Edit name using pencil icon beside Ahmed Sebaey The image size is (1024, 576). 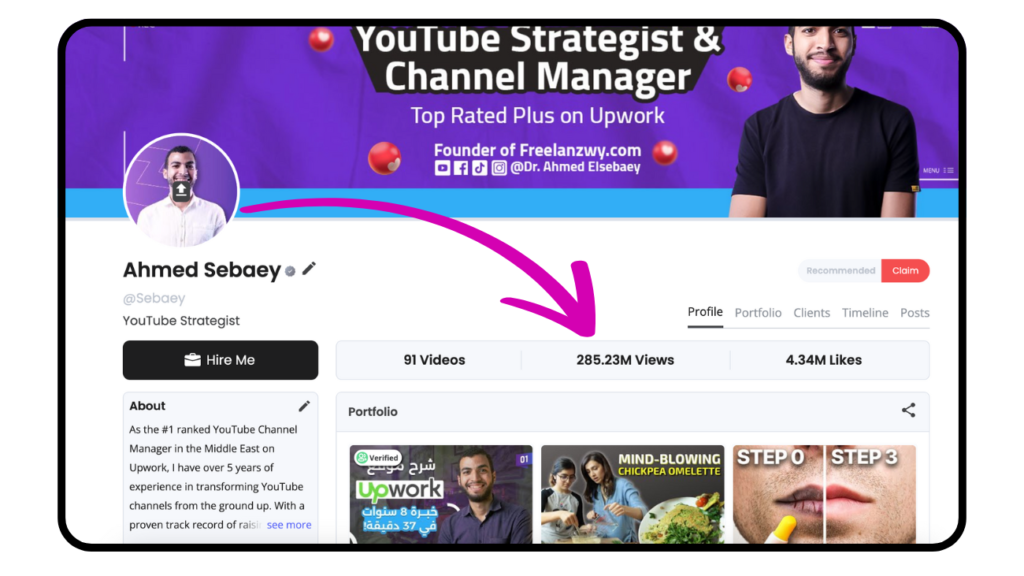pos(309,268)
